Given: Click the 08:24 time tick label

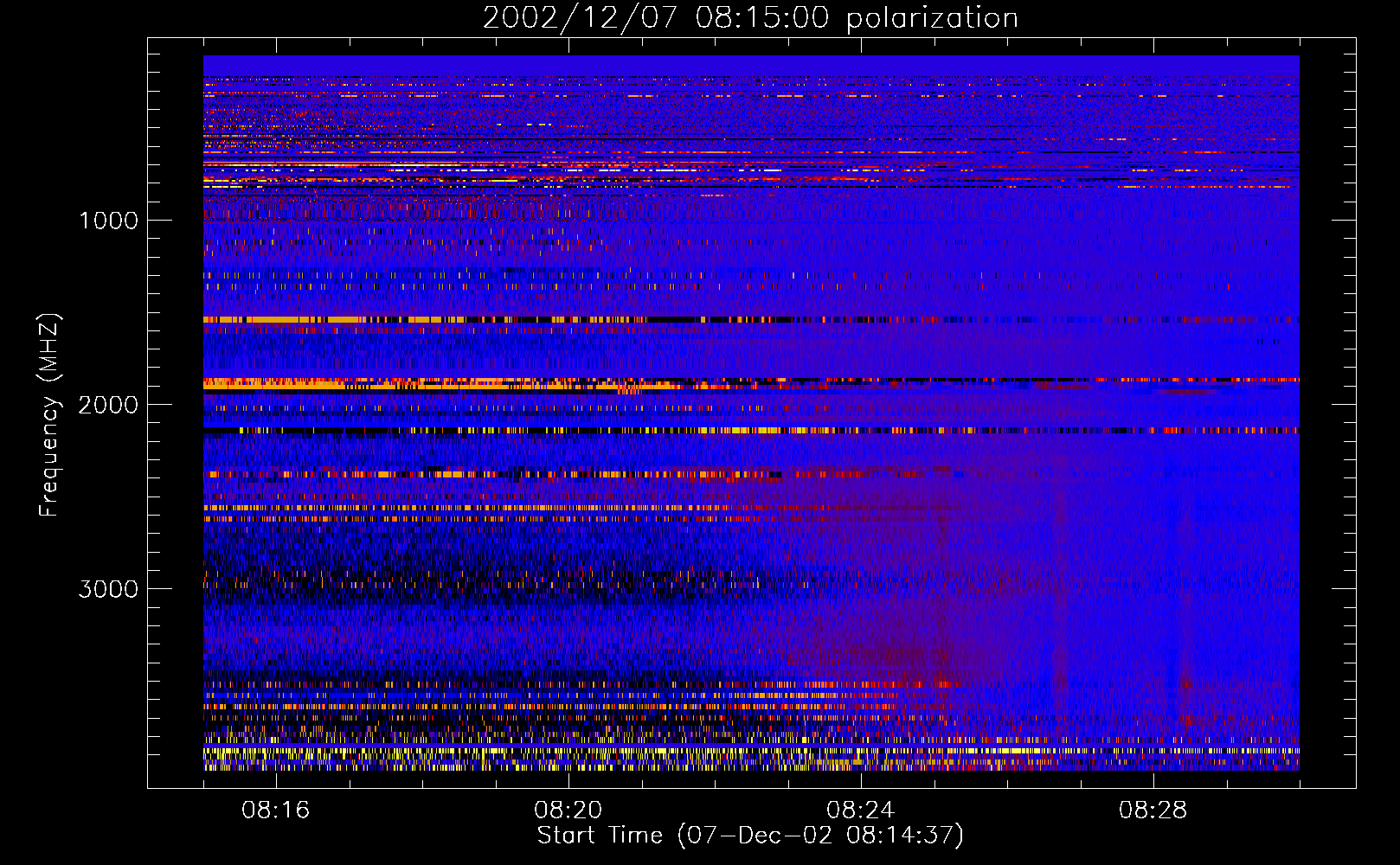Looking at the screenshot, I should [860, 811].
